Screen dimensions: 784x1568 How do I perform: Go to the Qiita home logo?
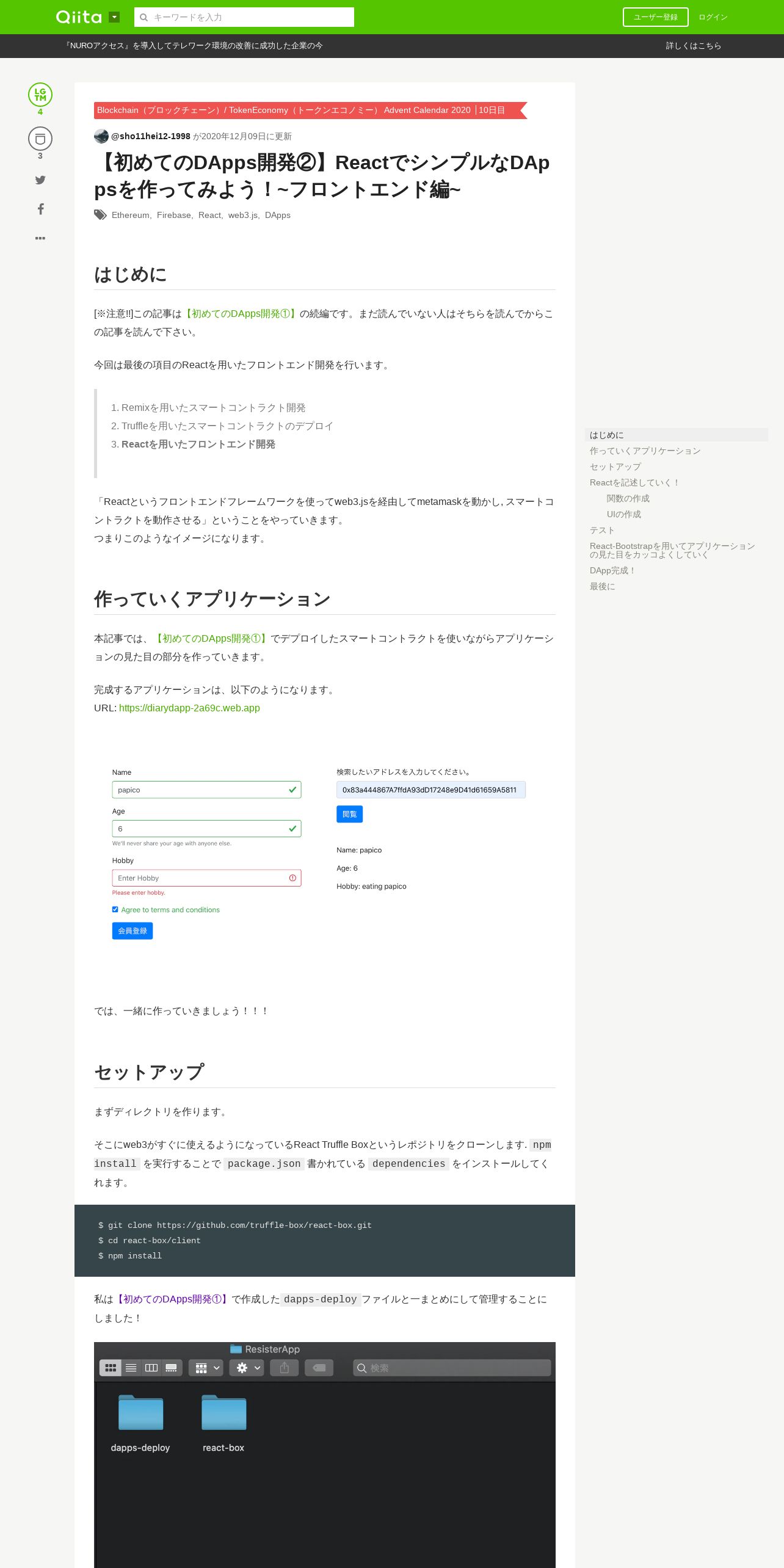(79, 17)
